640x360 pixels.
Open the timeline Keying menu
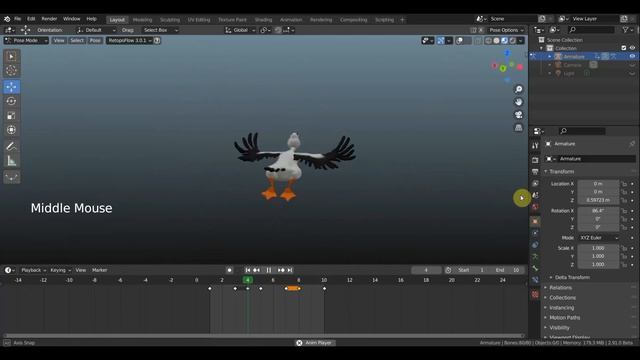pyautogui.click(x=60, y=270)
